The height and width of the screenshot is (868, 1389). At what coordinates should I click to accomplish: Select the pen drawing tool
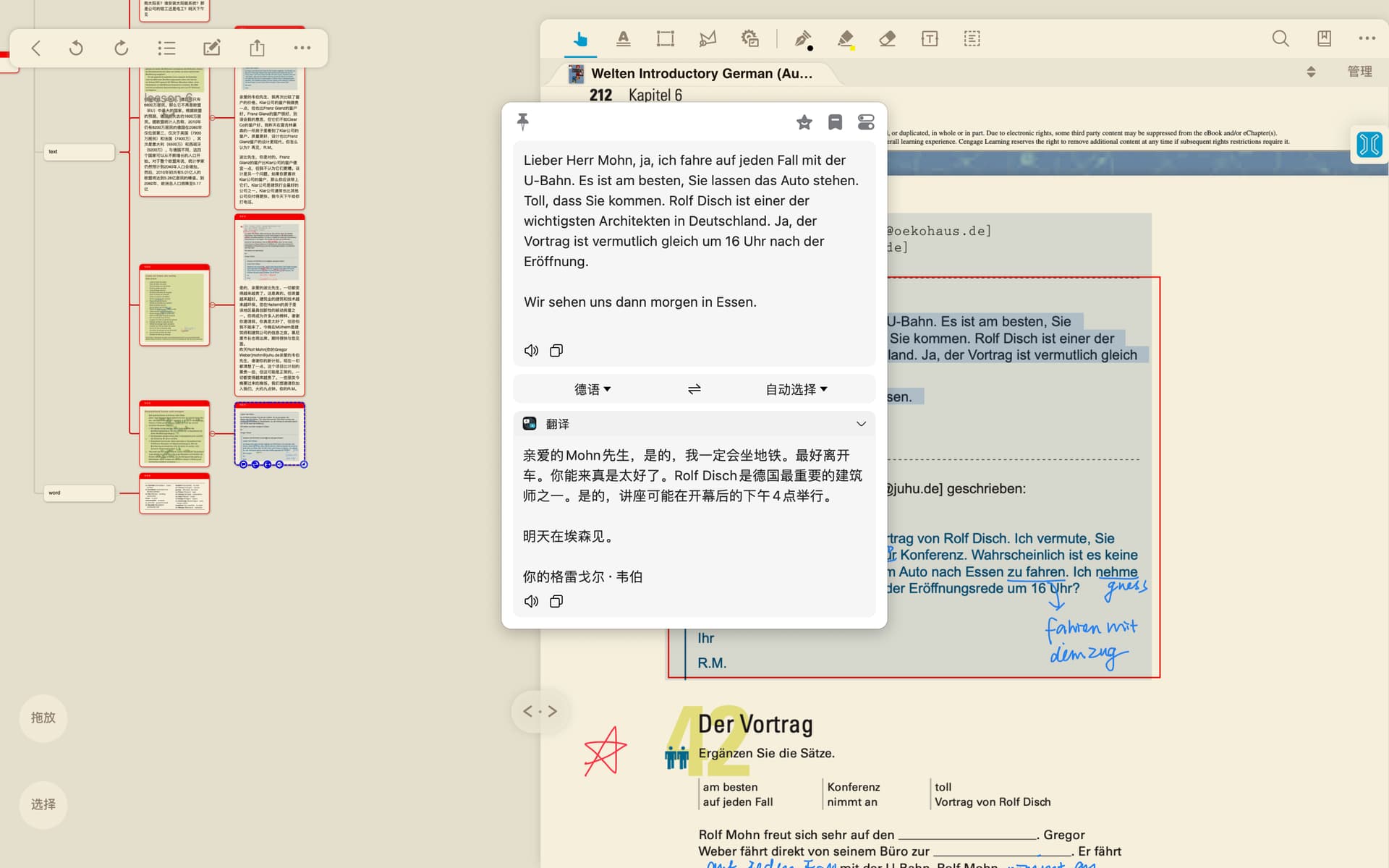[x=803, y=40]
